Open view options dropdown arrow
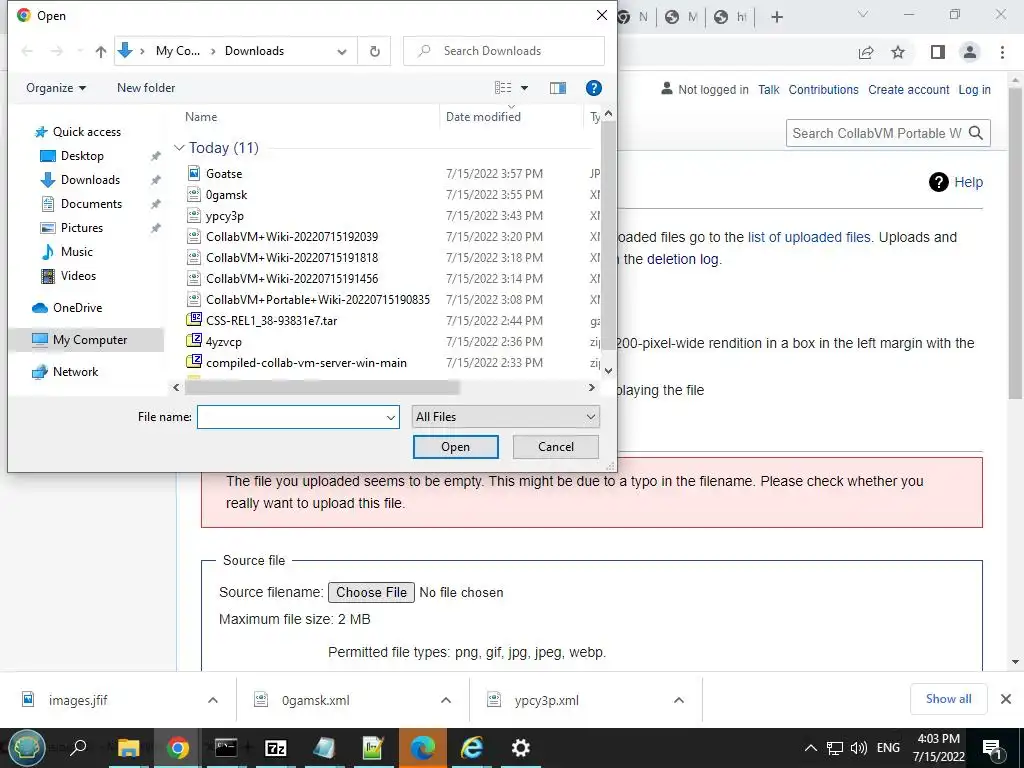The image size is (1024, 768). tap(524, 88)
